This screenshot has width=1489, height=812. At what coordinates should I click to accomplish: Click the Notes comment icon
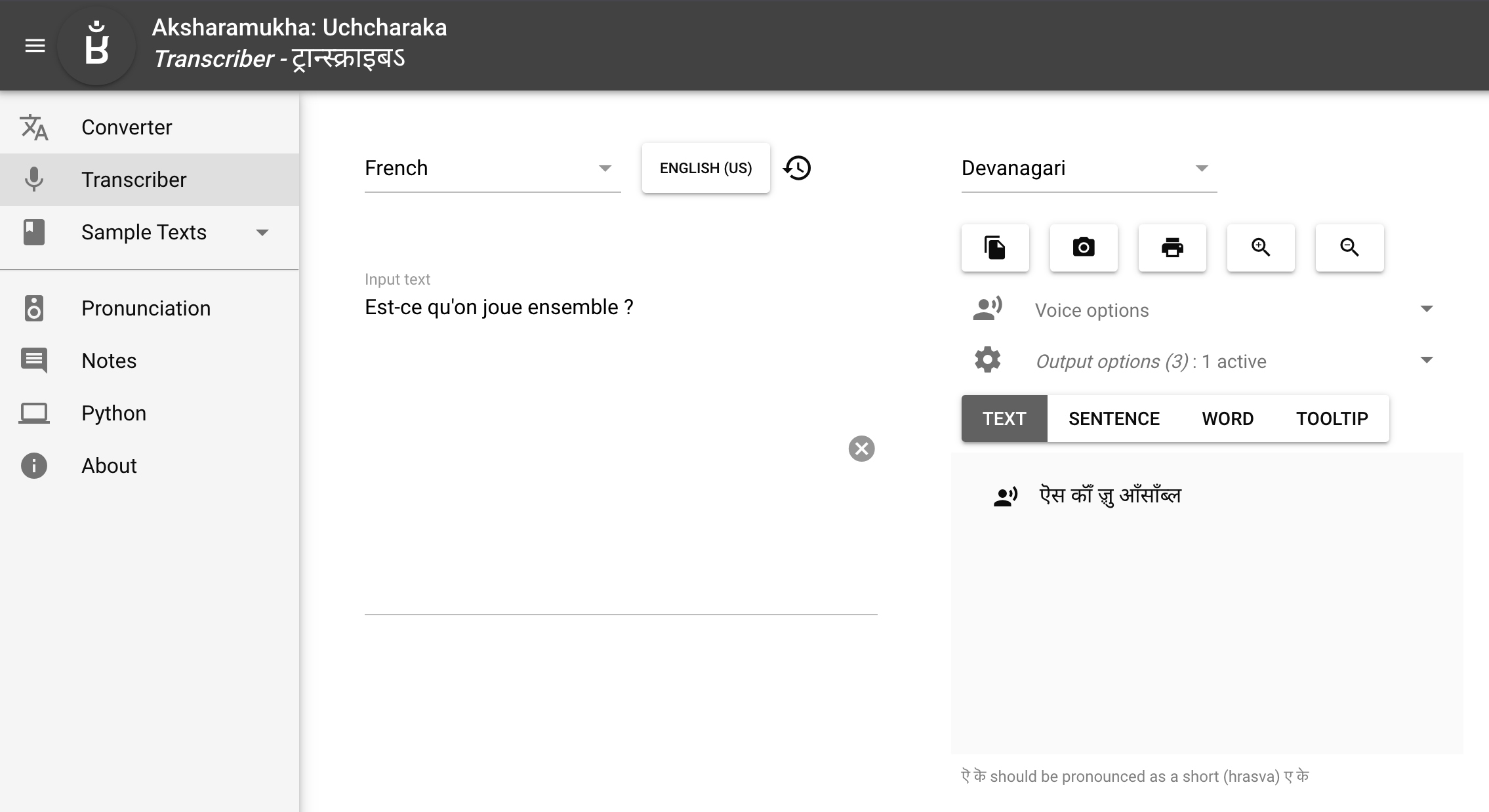[x=34, y=360]
